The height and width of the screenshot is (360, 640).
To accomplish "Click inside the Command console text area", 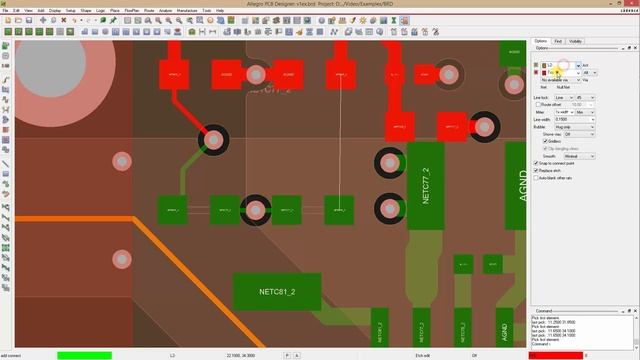I will [582, 332].
